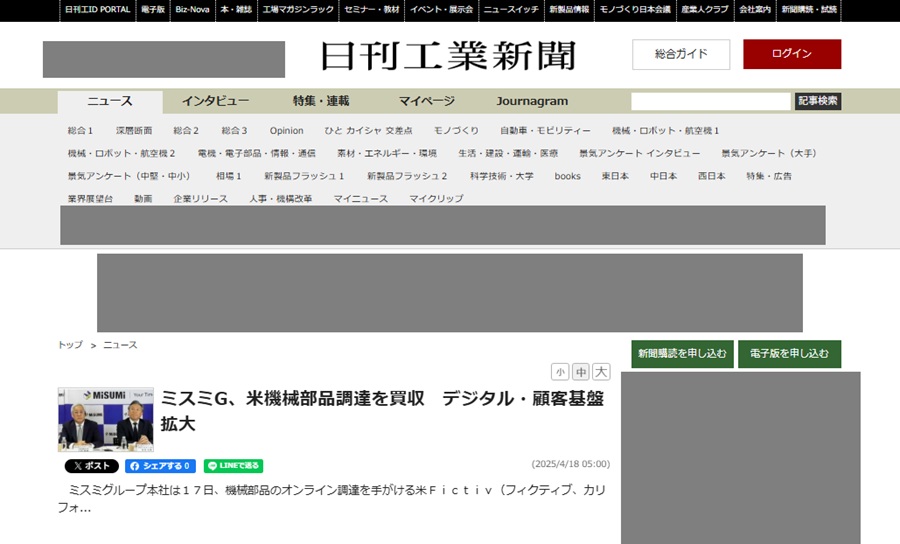Open 産業人クラブ link
This screenshot has height=544, width=900.
[x=705, y=10]
